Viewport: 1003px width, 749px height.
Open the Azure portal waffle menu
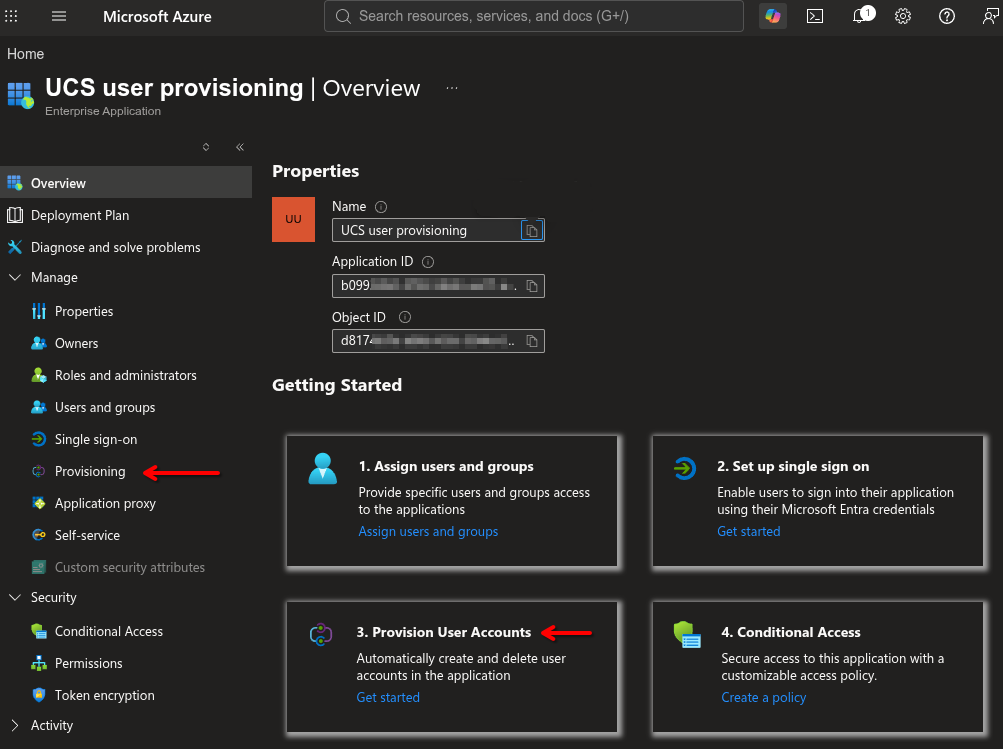click(12, 16)
